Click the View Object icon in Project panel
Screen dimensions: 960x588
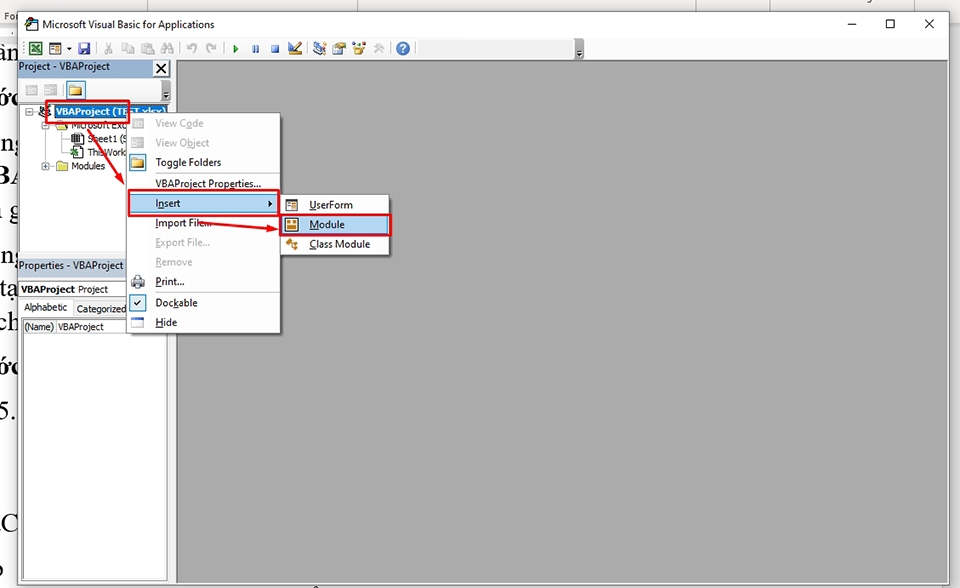(x=51, y=90)
